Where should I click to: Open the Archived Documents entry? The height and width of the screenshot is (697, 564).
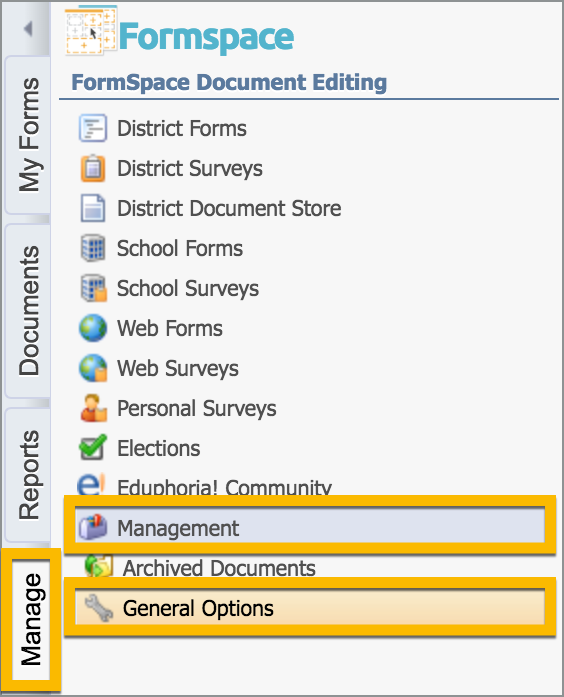click(x=200, y=568)
